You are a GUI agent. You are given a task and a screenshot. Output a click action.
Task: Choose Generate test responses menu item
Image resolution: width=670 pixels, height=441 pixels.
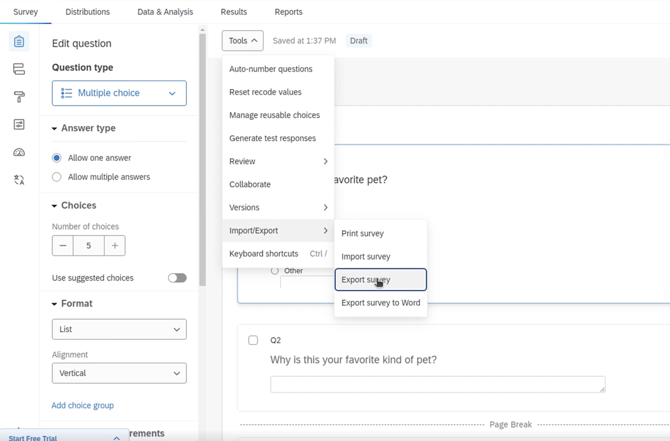click(278, 138)
